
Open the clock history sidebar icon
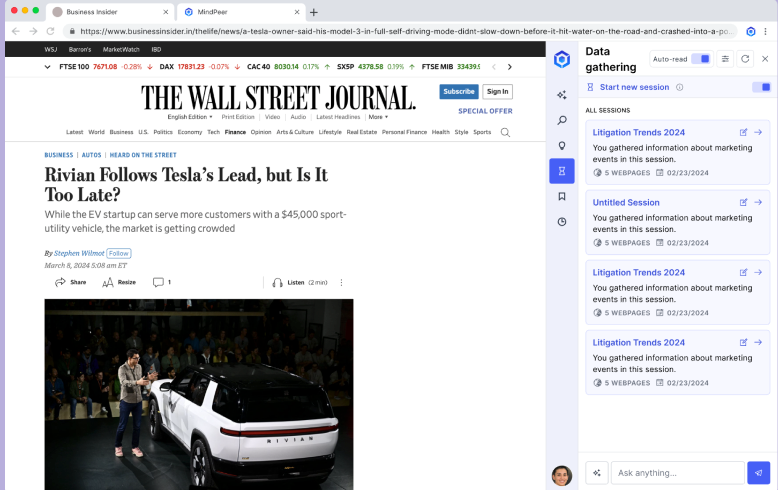562,222
